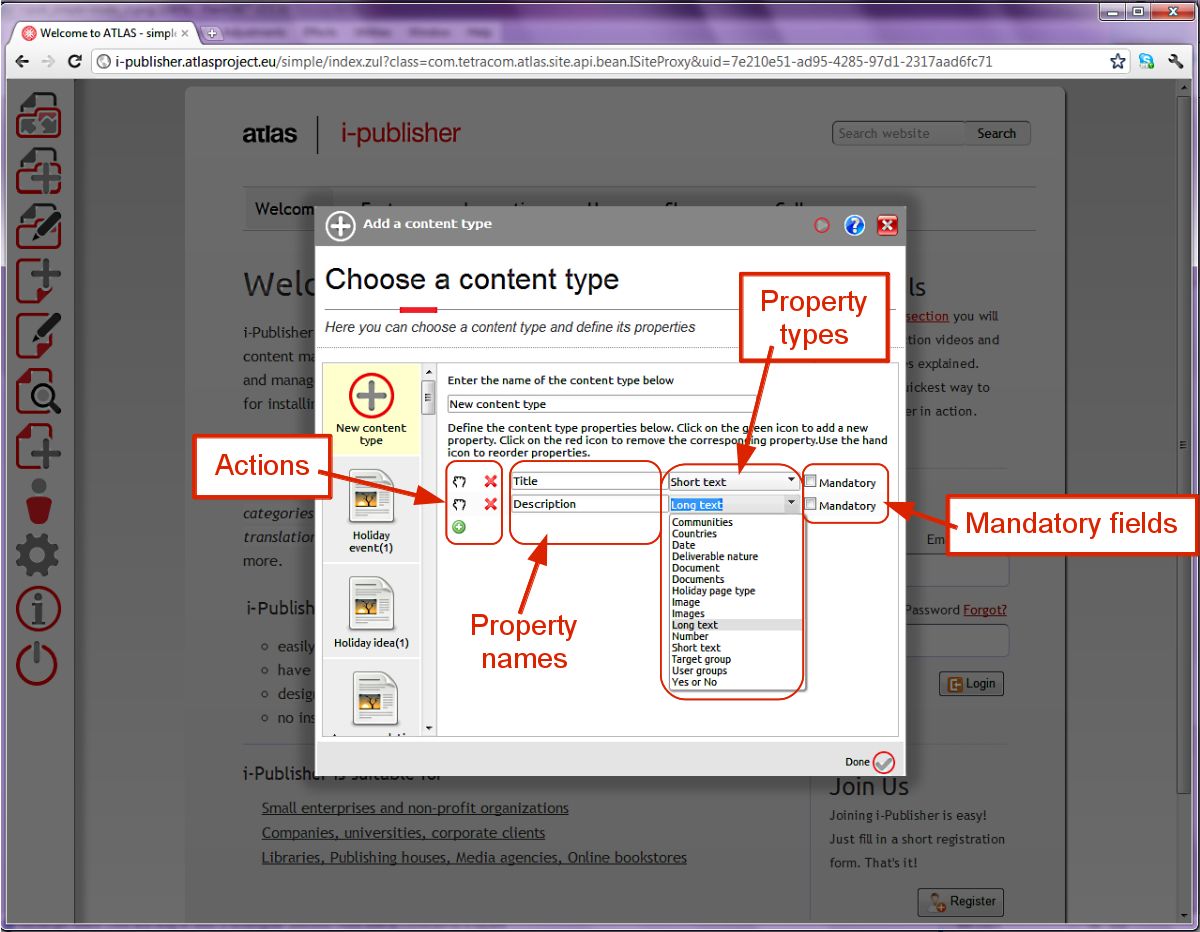Open the Title property type dropdown arrow

coord(792,481)
